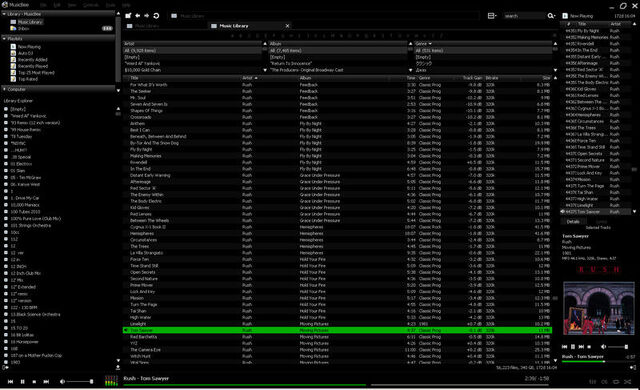Screen dimensions: 640x390
Task: Select Music Library in the left sidebar
Action: [30, 22]
